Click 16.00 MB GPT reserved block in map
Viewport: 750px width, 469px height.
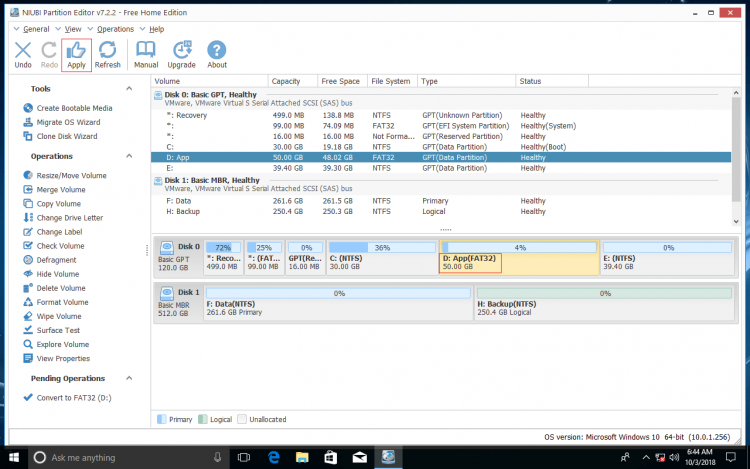pyautogui.click(x=306, y=258)
